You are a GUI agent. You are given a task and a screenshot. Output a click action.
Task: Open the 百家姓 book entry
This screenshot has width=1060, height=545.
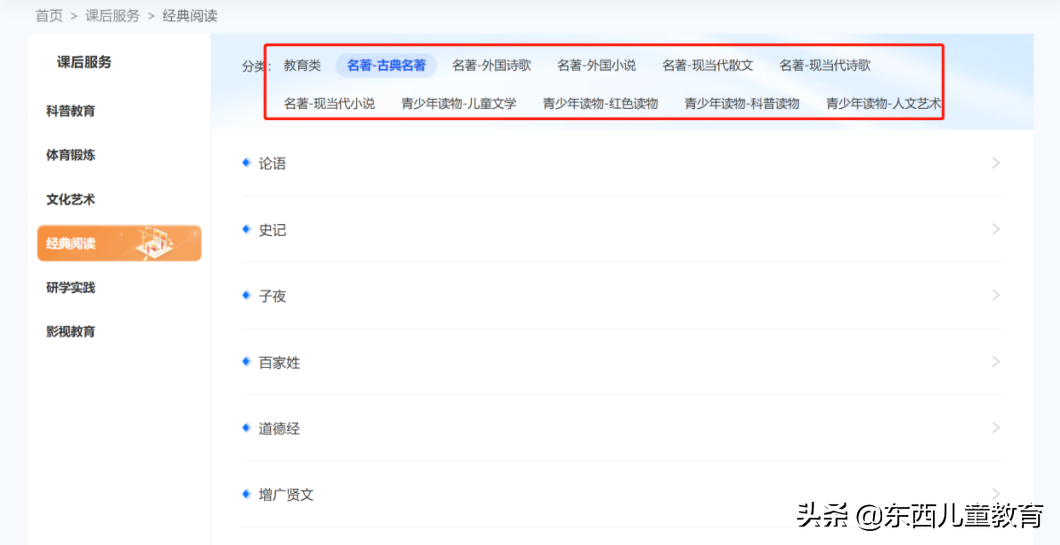(622, 362)
